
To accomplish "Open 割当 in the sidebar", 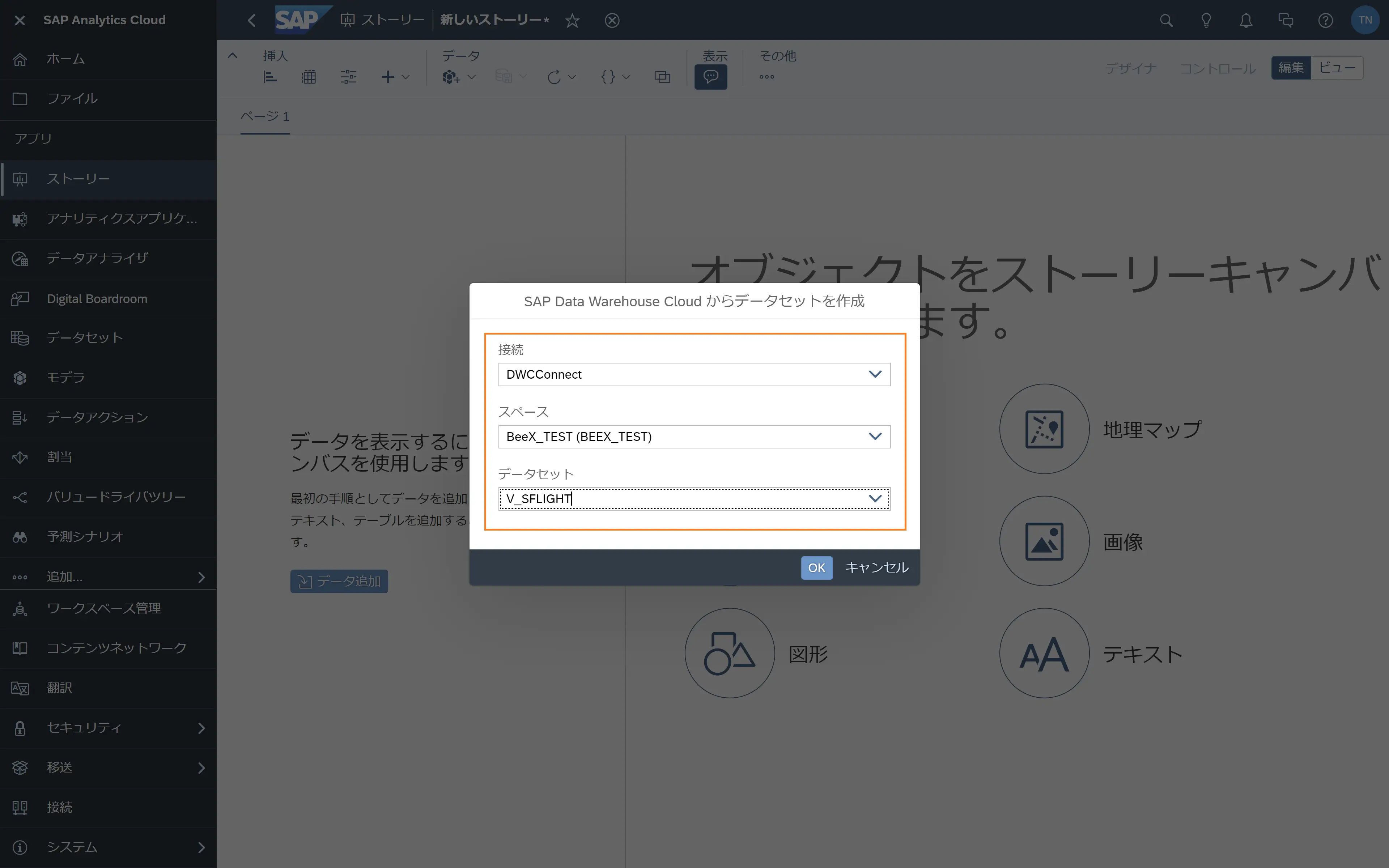I will (x=108, y=458).
